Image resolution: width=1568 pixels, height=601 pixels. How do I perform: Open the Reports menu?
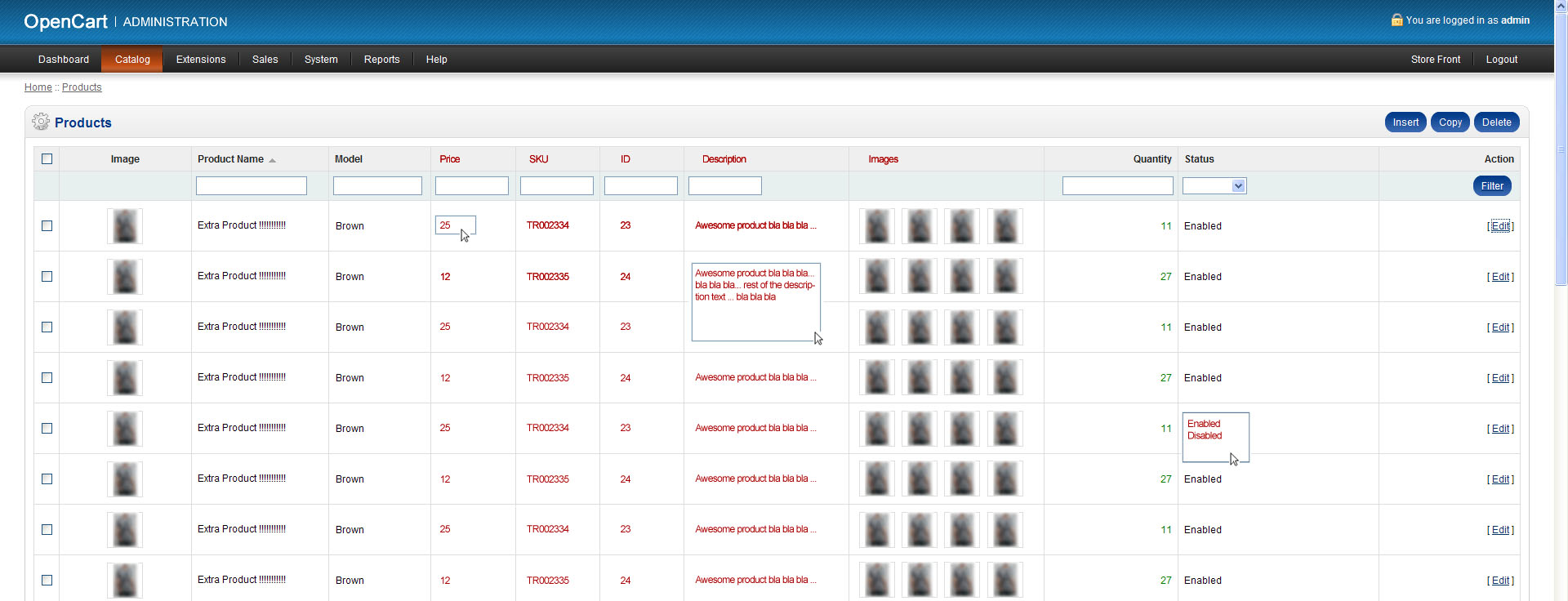[x=382, y=60]
